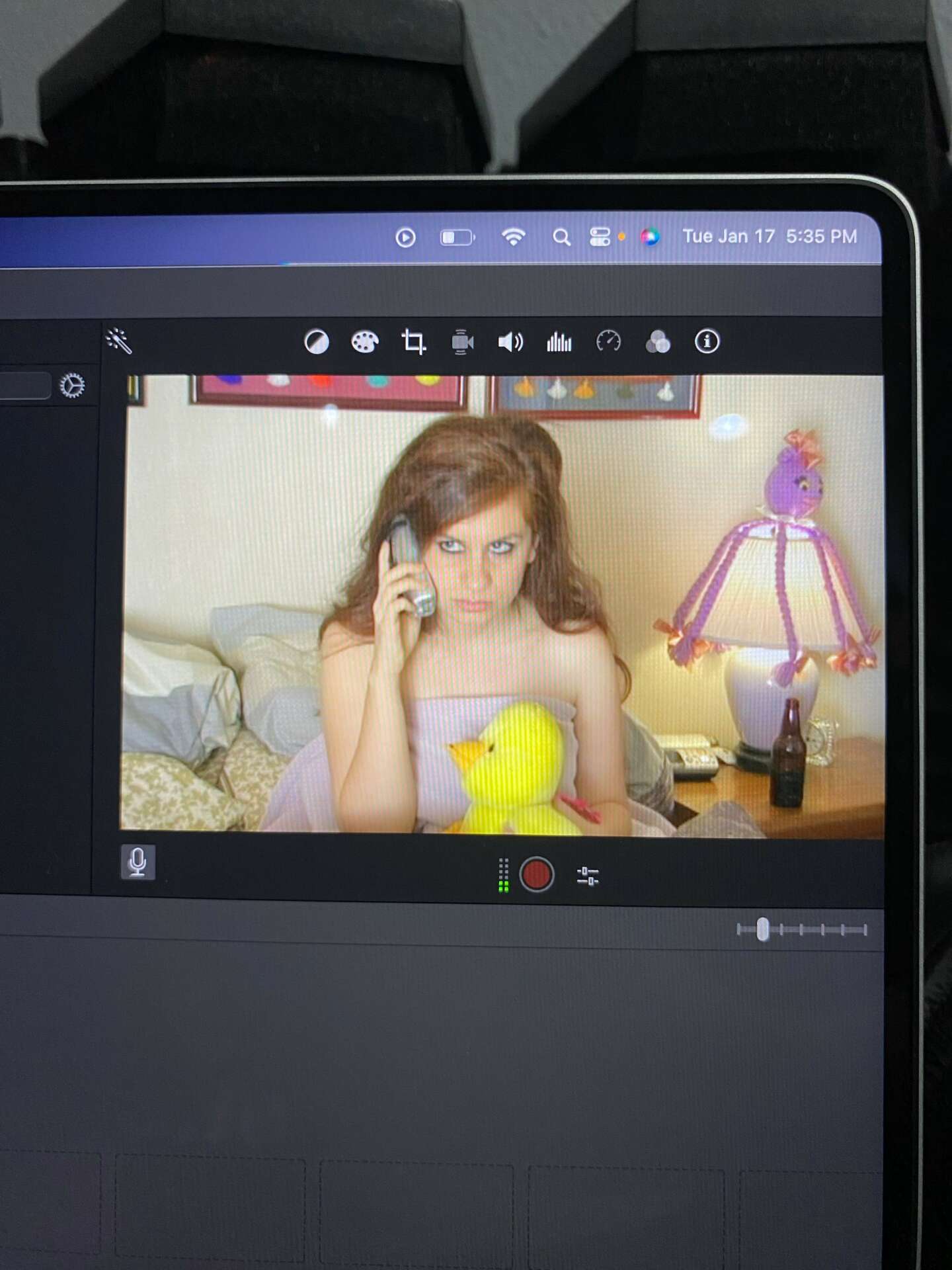Click the Auto Enhance magic wand
952x1270 pixels.
tap(119, 341)
